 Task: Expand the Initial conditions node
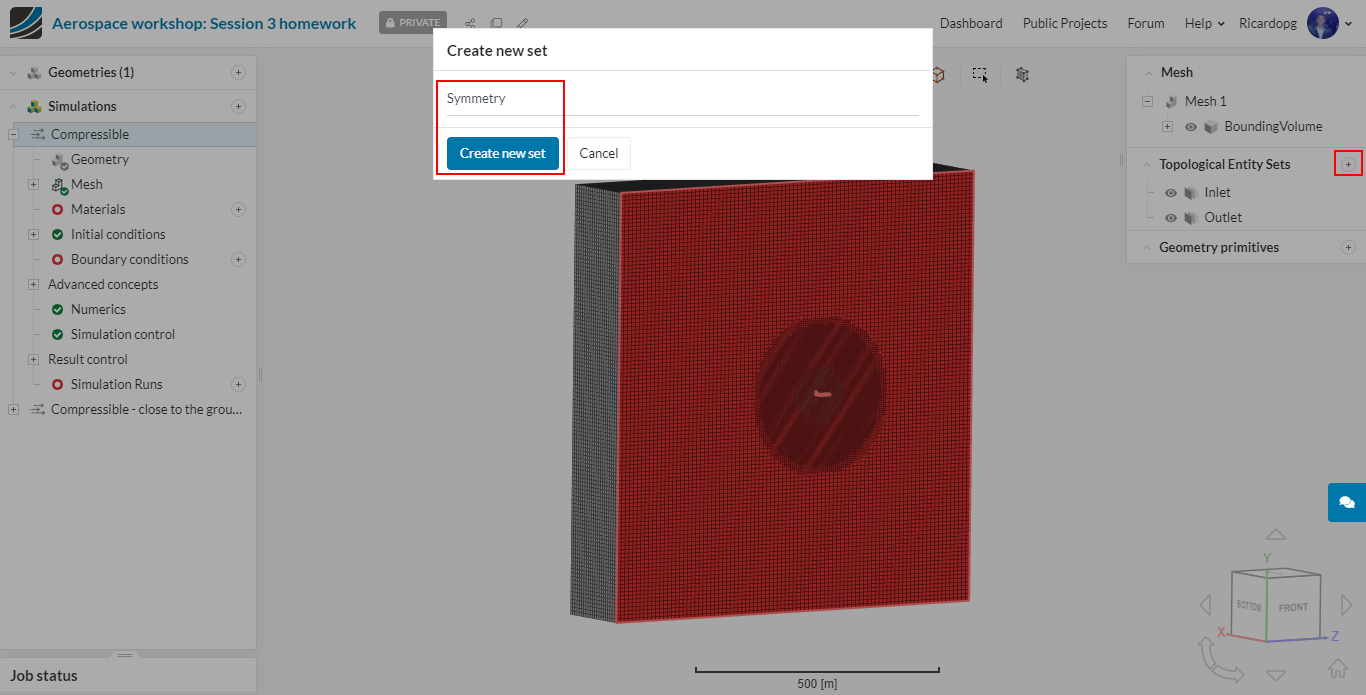pos(33,234)
